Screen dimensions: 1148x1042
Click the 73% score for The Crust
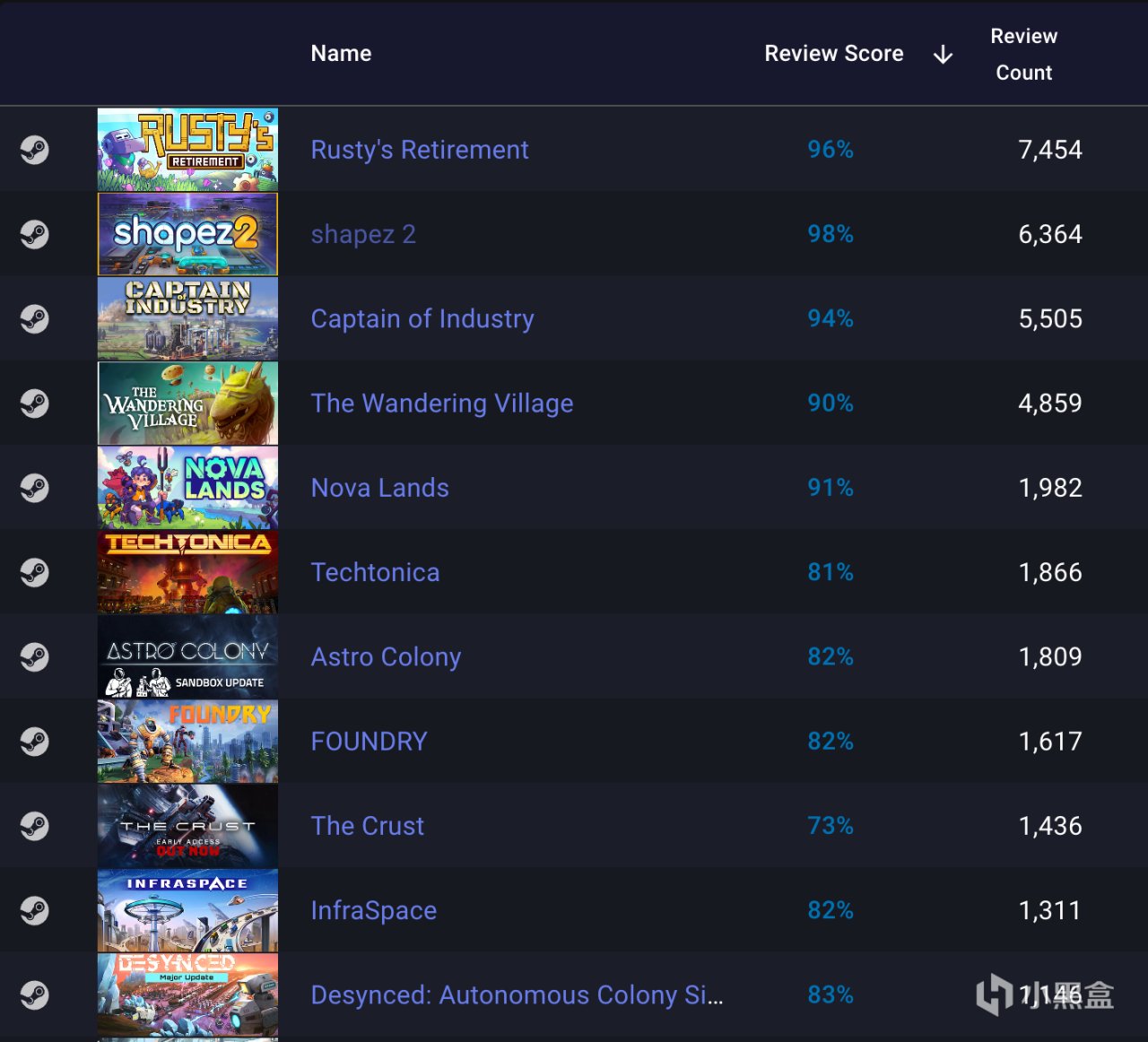(x=831, y=826)
